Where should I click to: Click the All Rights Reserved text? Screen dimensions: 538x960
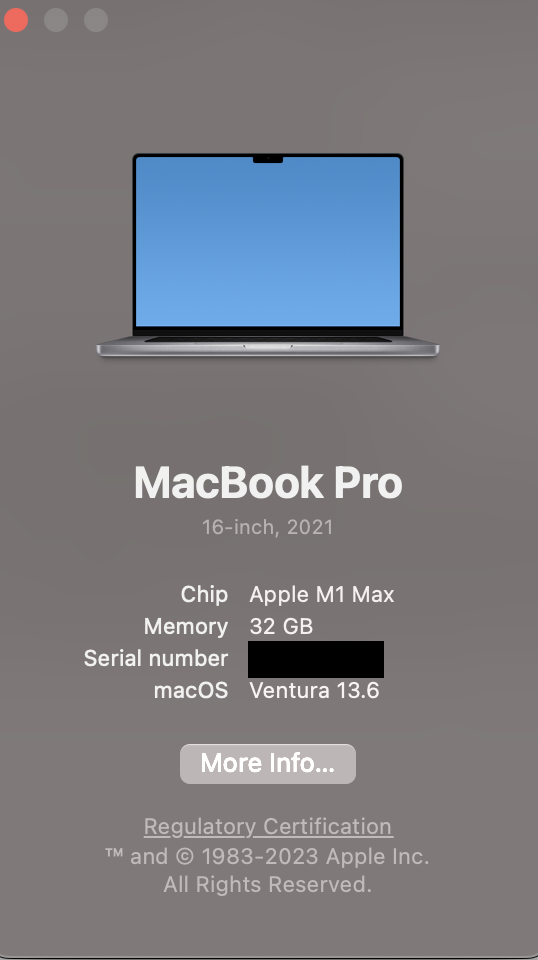pyautogui.click(x=267, y=884)
